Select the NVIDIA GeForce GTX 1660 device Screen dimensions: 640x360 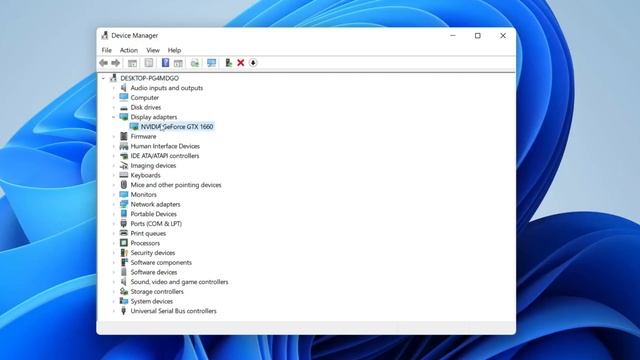point(177,127)
